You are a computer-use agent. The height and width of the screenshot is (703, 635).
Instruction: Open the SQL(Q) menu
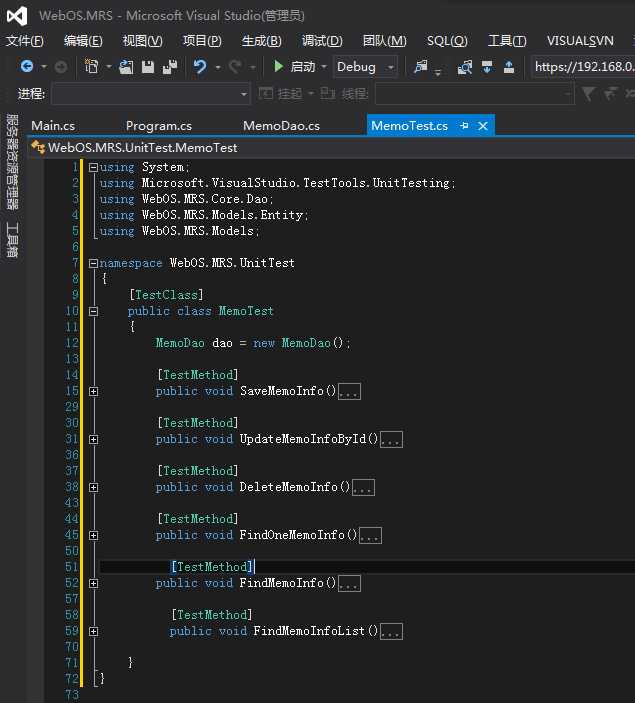coord(447,41)
